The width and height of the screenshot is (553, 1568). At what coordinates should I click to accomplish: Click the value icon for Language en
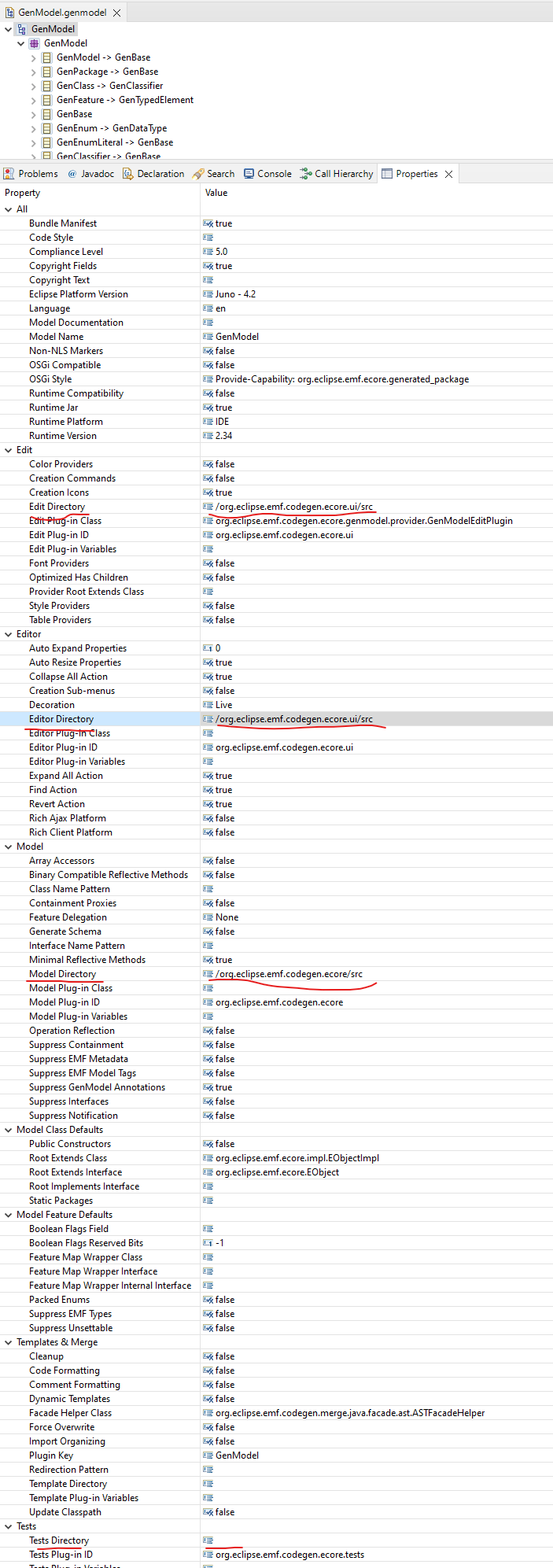[208, 308]
